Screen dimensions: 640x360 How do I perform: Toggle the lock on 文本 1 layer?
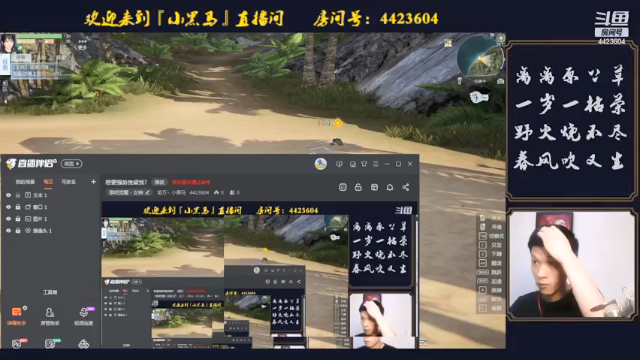18,195
